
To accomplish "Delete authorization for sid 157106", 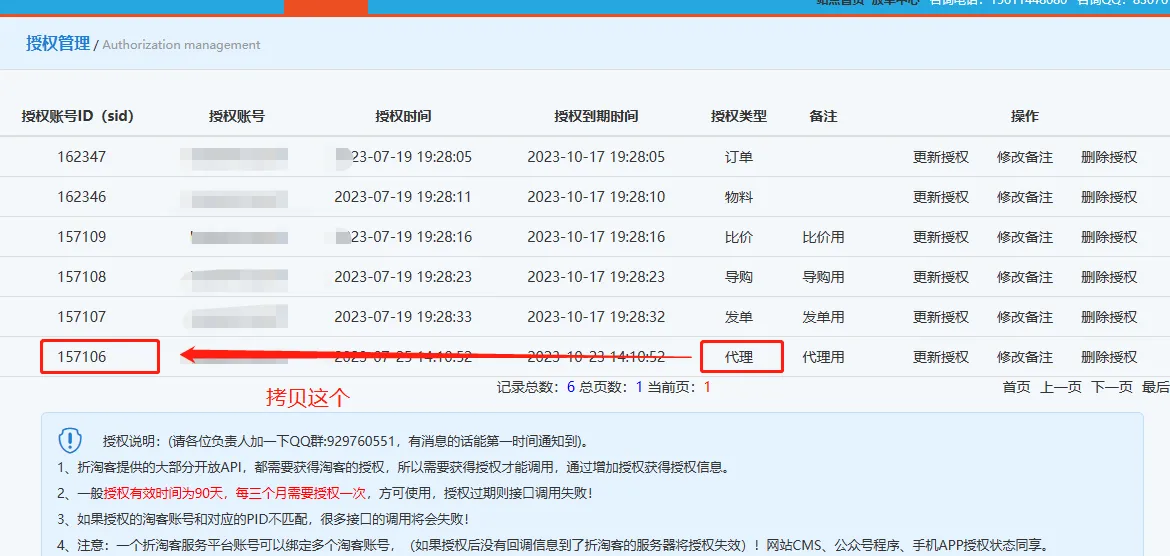I will coord(1108,357).
